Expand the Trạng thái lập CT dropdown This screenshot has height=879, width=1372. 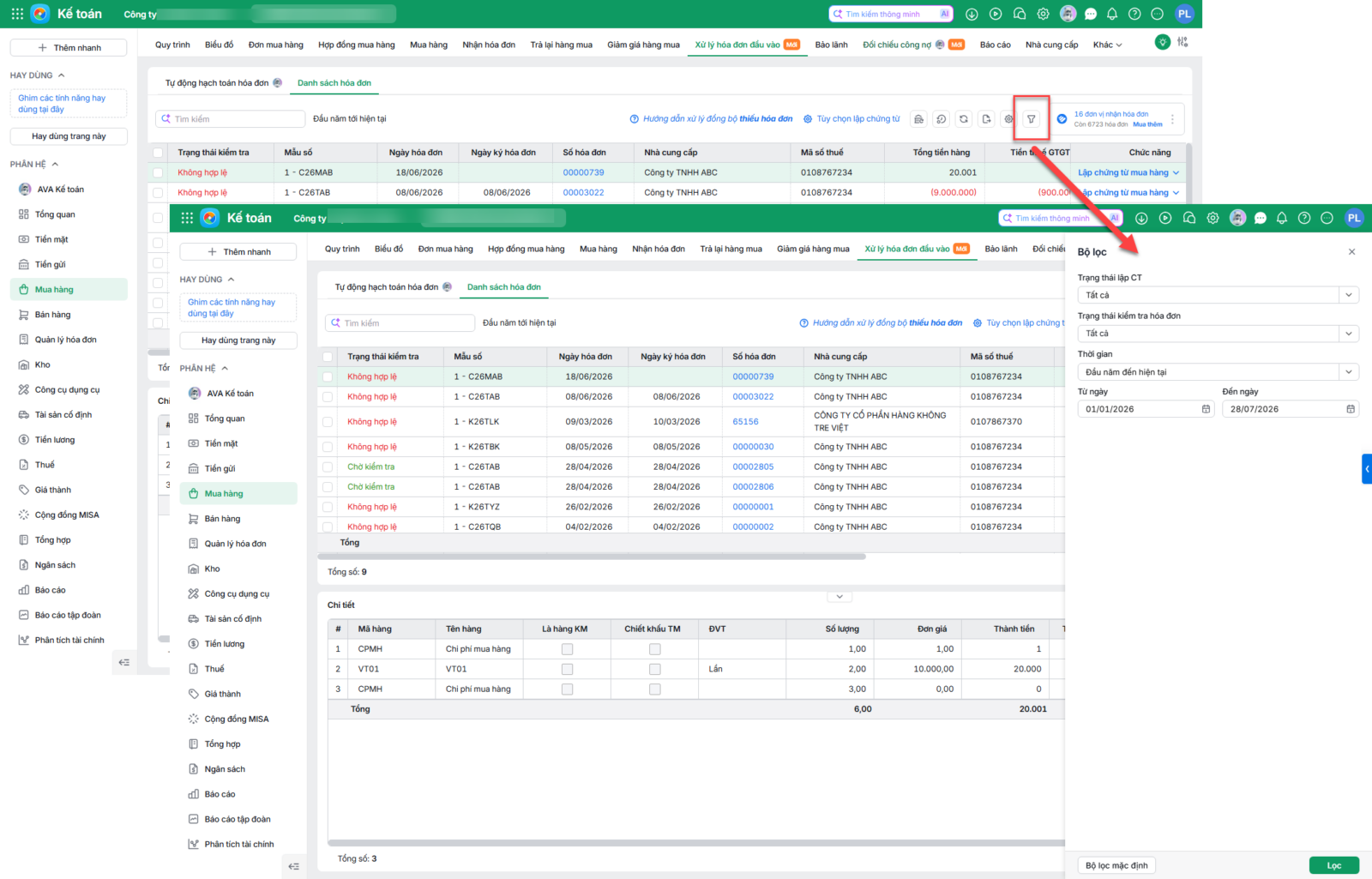1218,295
